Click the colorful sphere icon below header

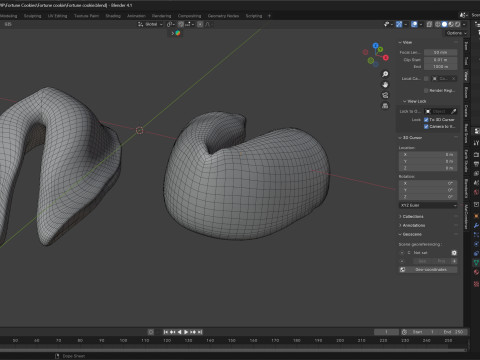click(x=178, y=33)
